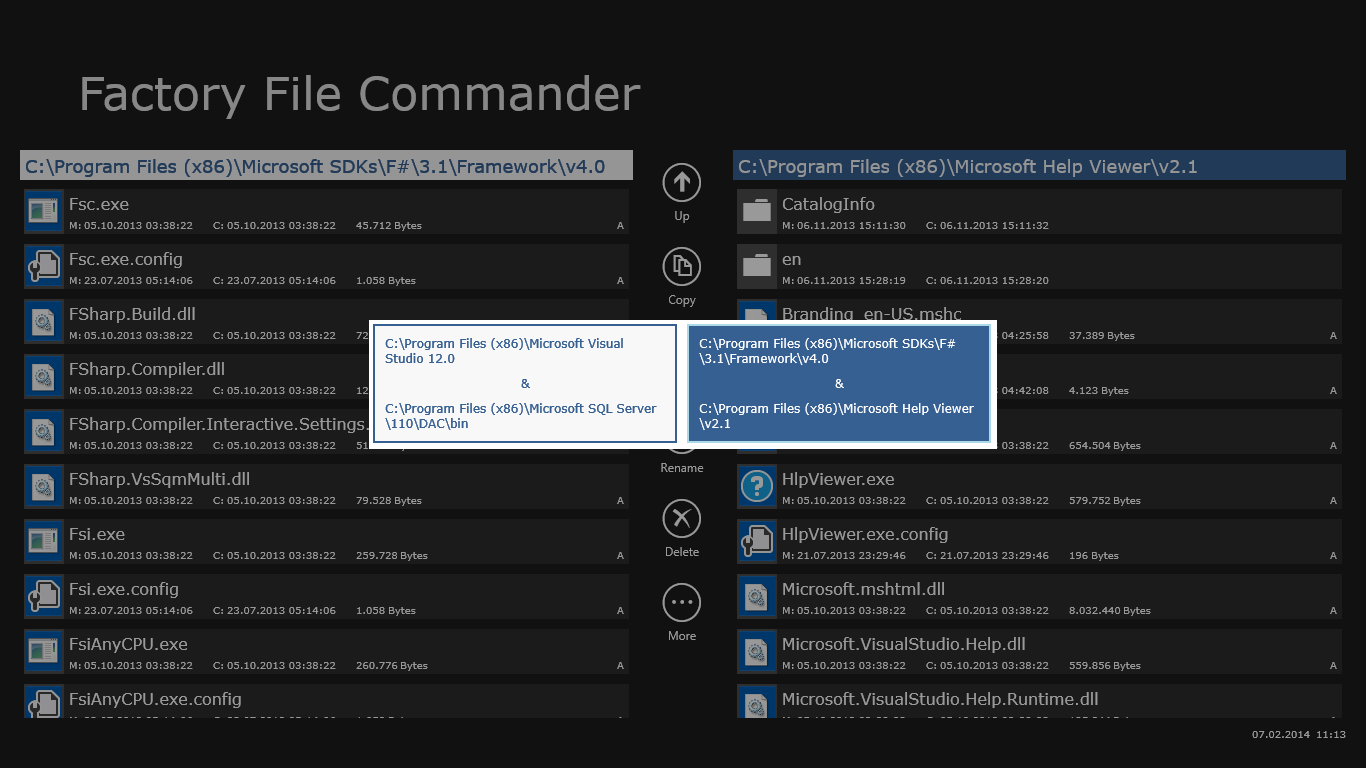Click the Microsoft.VisualStudio.Help.dll file name
This screenshot has height=768, width=1366.
[904, 645]
